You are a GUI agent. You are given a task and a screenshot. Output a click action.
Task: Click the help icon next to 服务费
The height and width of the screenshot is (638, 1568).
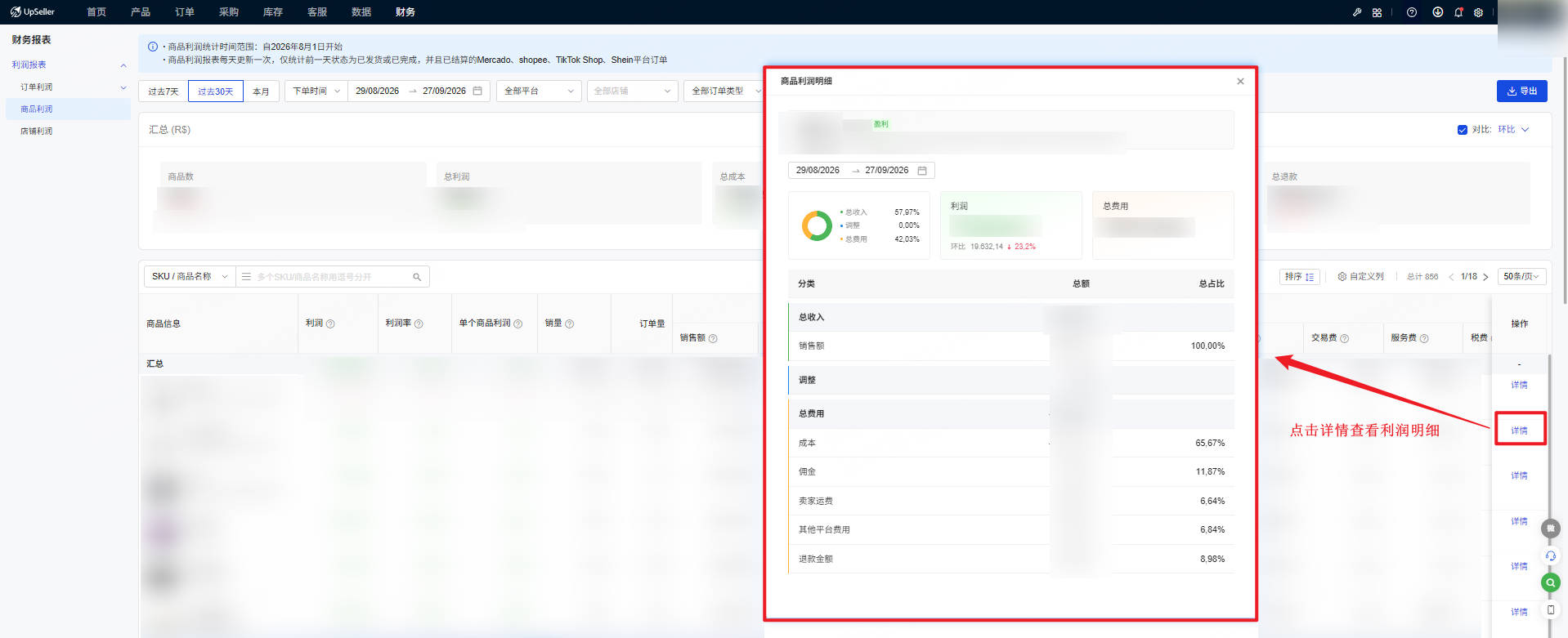(1424, 338)
